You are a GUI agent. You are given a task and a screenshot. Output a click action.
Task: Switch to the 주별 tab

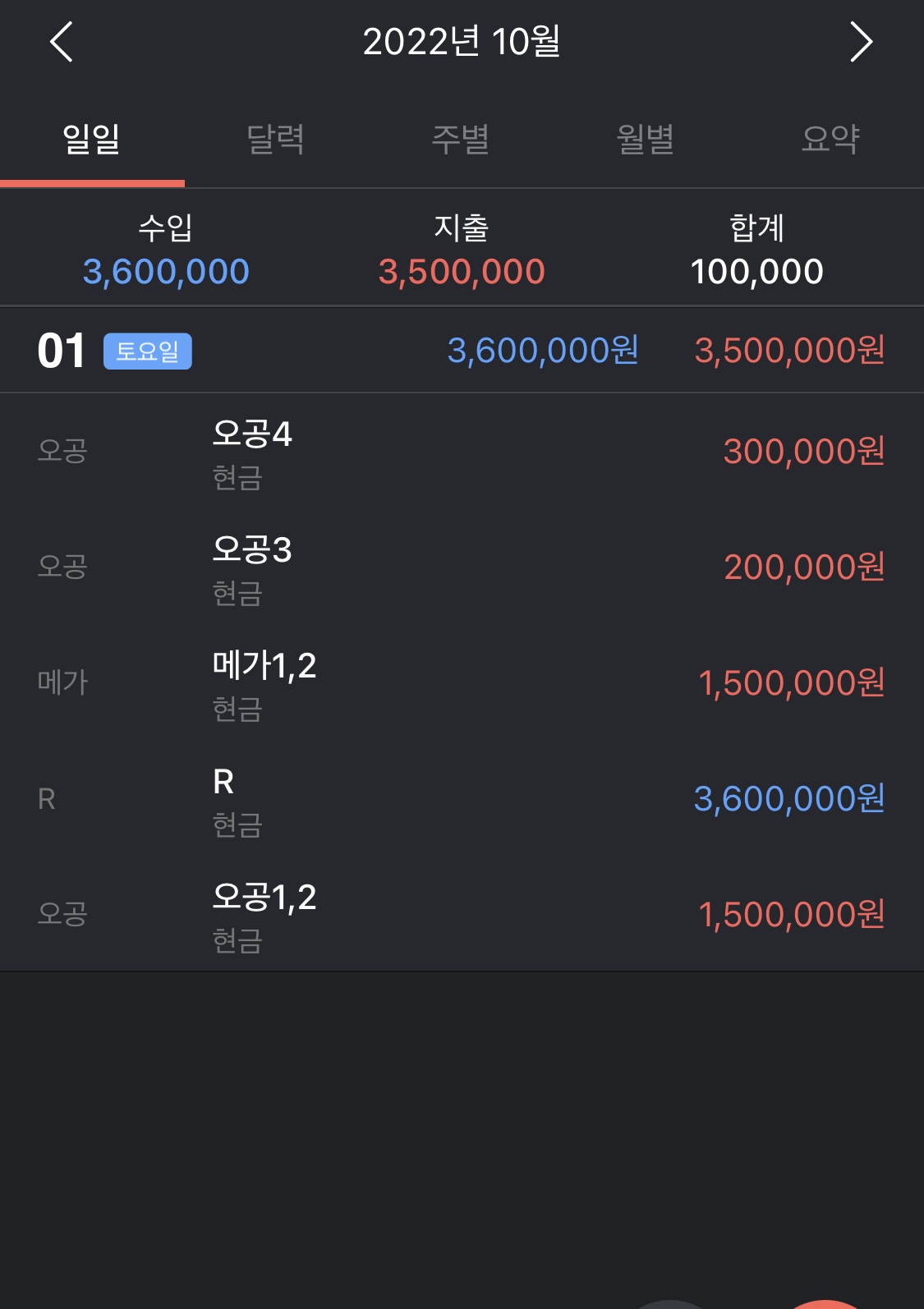pos(462,140)
